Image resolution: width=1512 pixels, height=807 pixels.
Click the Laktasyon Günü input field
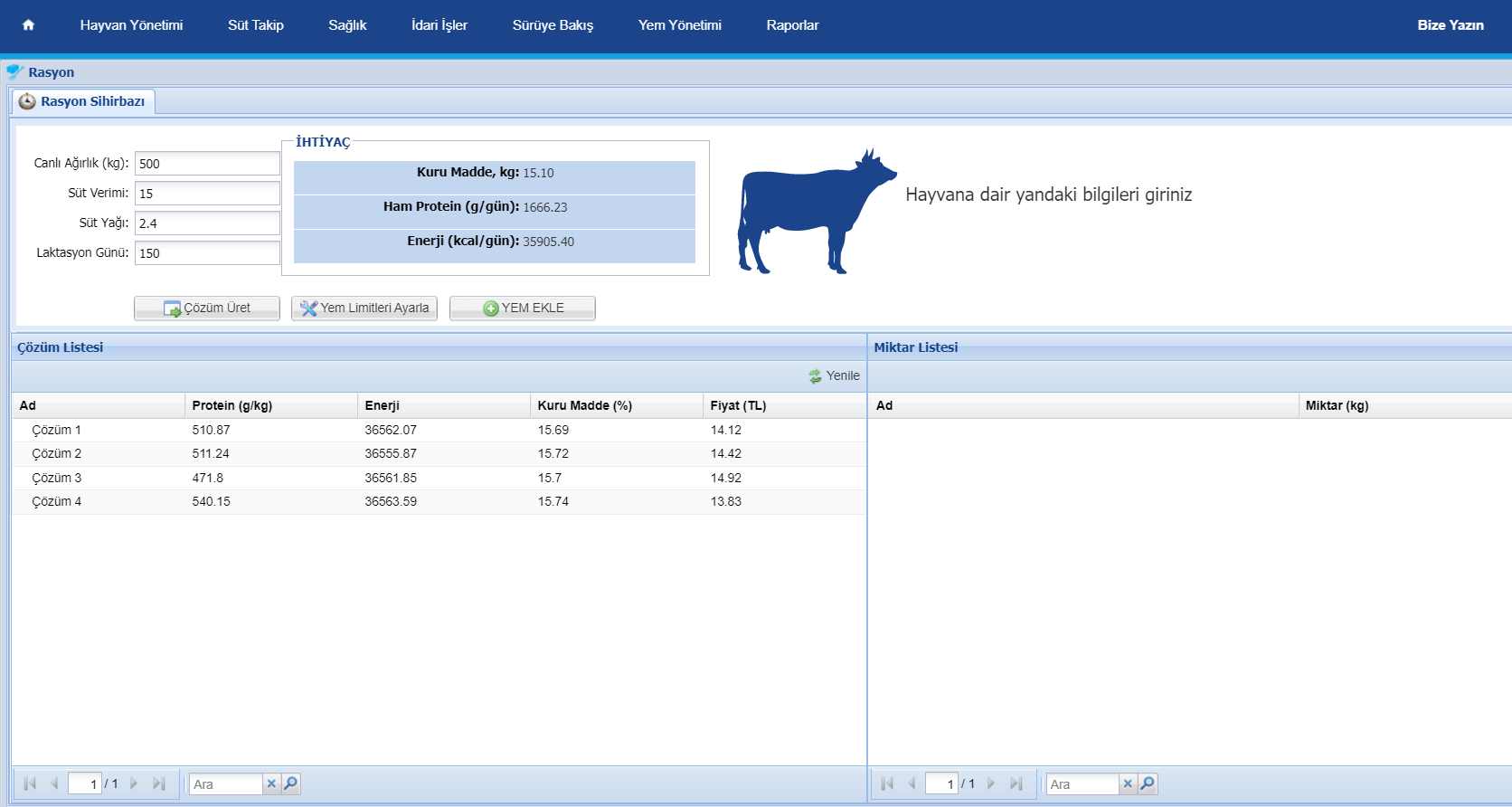click(207, 253)
